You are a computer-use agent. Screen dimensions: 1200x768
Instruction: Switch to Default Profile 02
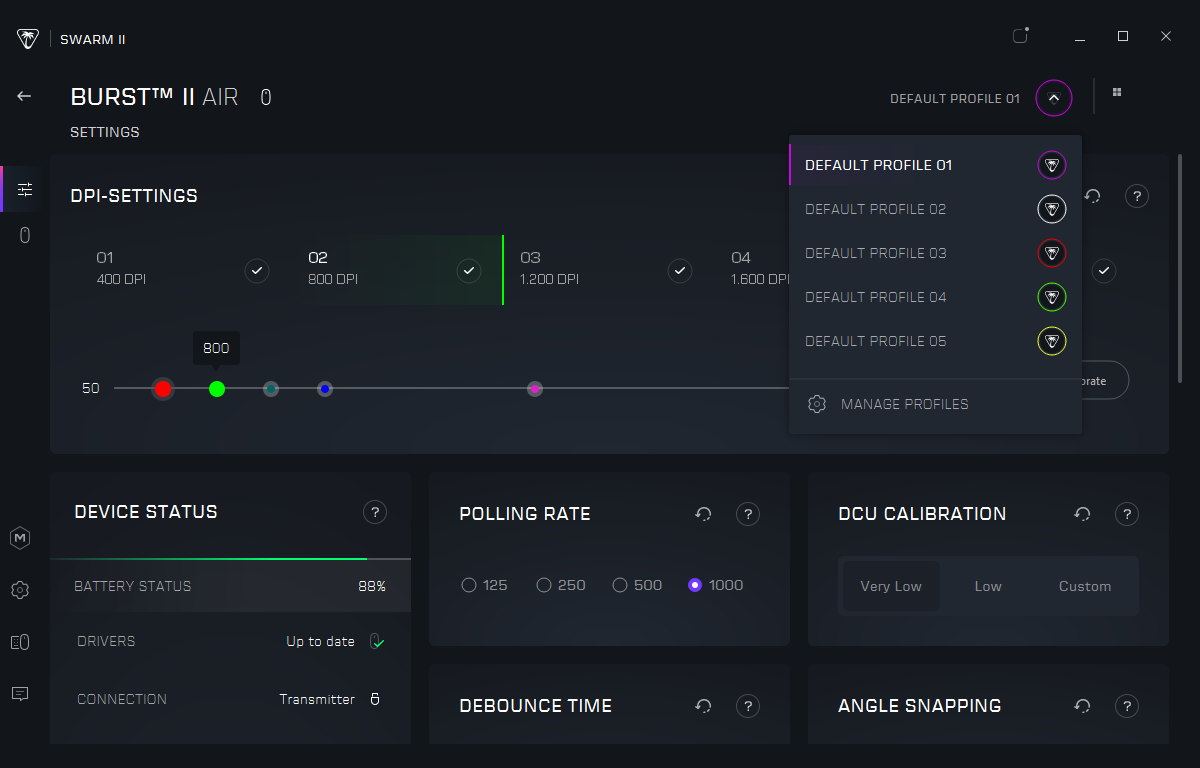(935, 209)
